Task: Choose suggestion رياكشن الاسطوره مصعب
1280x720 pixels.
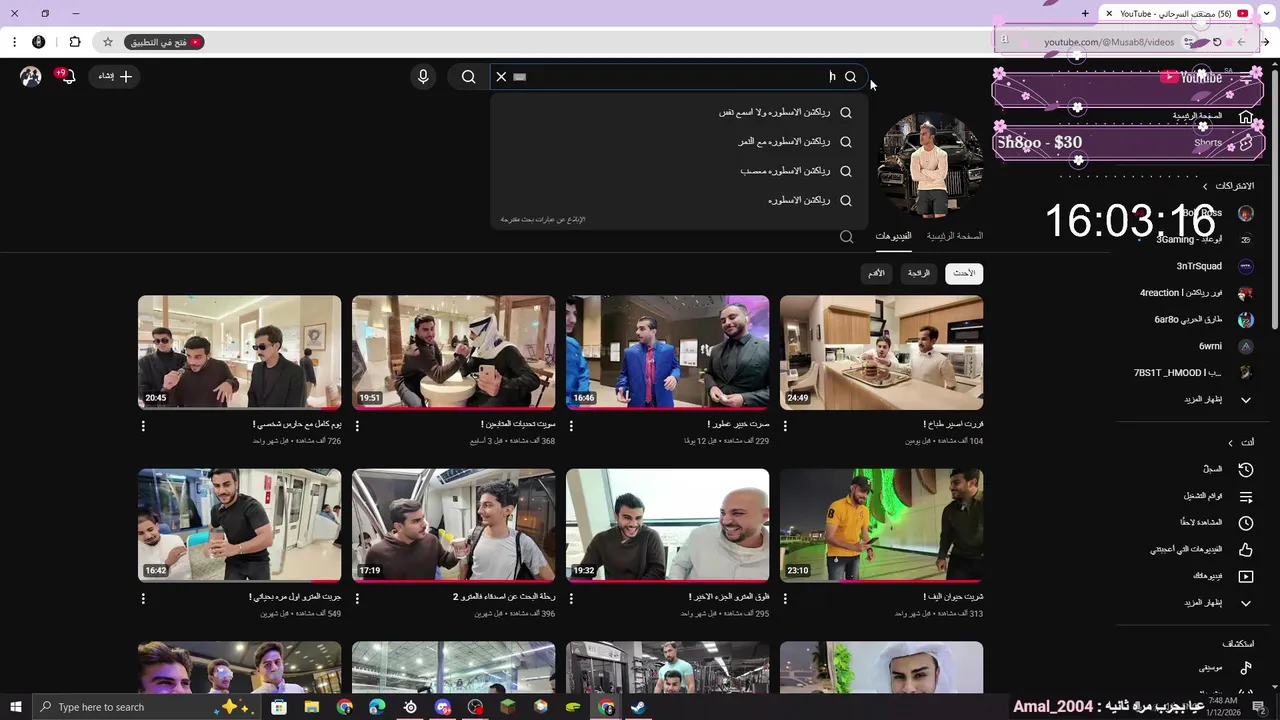Action: (x=680, y=171)
